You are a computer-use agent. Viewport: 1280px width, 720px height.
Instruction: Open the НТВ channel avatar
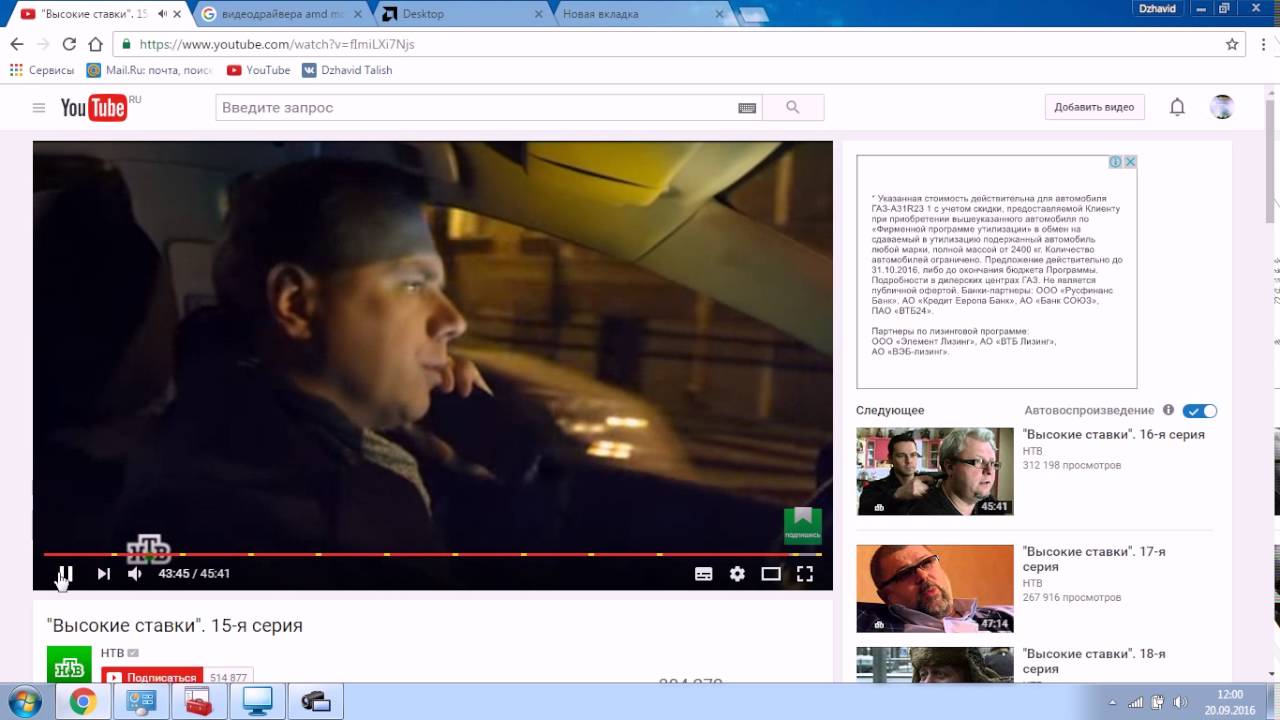(x=69, y=664)
